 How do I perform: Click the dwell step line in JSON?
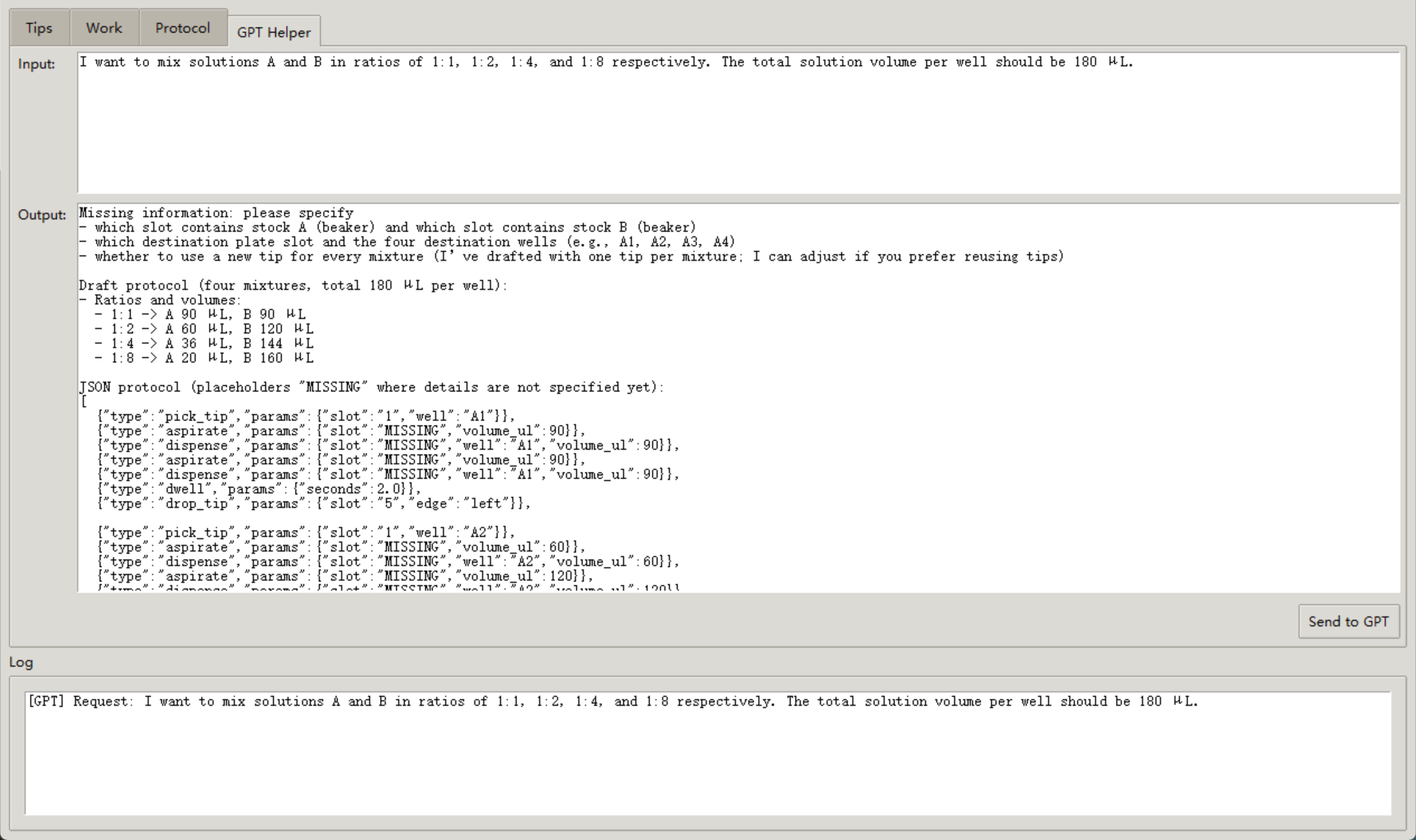point(258,490)
